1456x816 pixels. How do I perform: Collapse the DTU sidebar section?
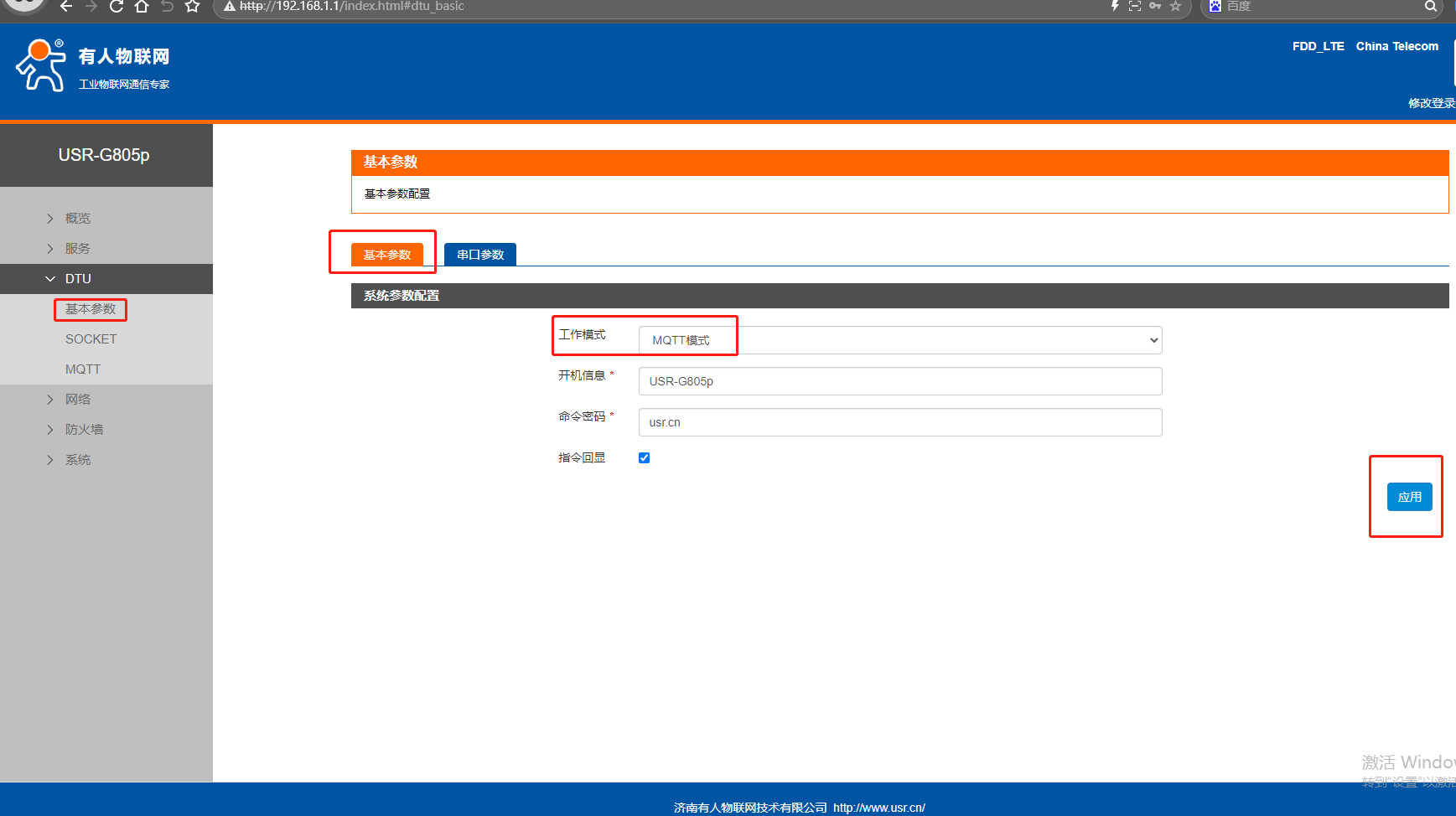77,279
